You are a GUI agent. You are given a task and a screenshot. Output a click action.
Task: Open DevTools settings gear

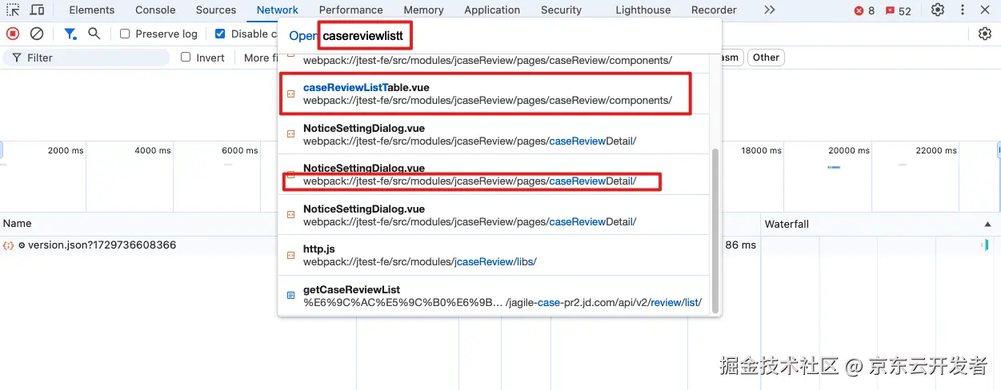pos(937,10)
